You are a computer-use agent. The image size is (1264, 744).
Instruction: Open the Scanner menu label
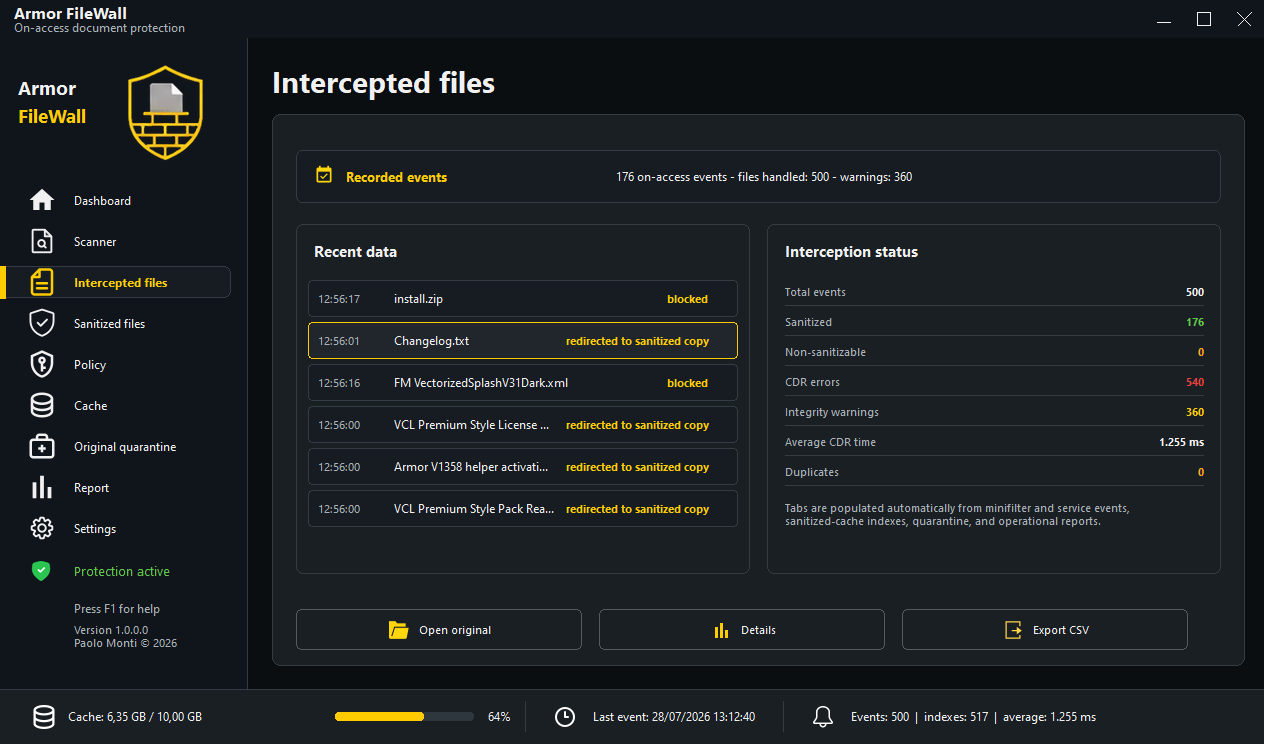click(95, 242)
